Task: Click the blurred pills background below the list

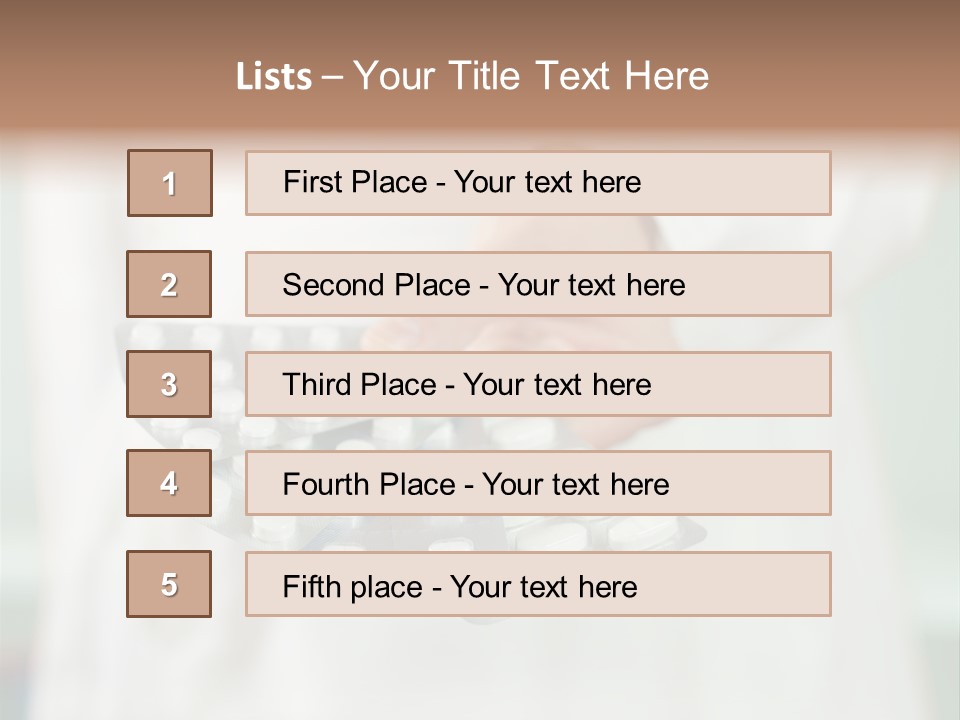Action: coord(480,660)
